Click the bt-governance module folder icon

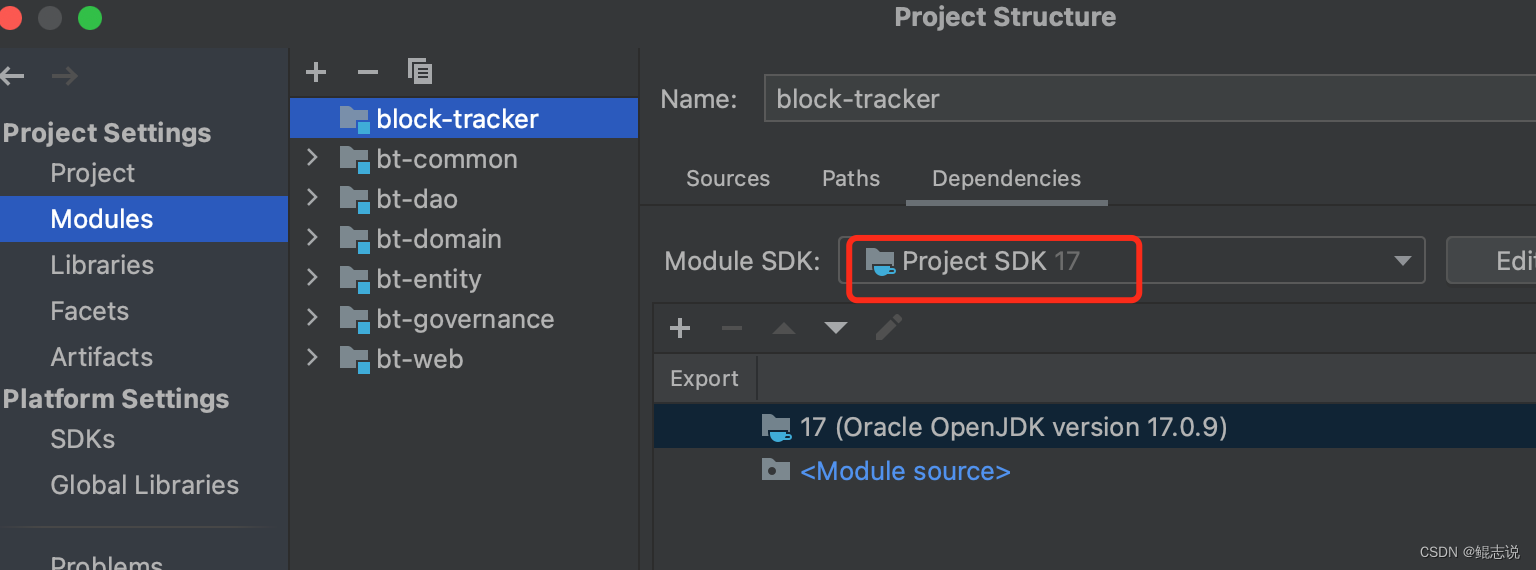click(x=354, y=319)
